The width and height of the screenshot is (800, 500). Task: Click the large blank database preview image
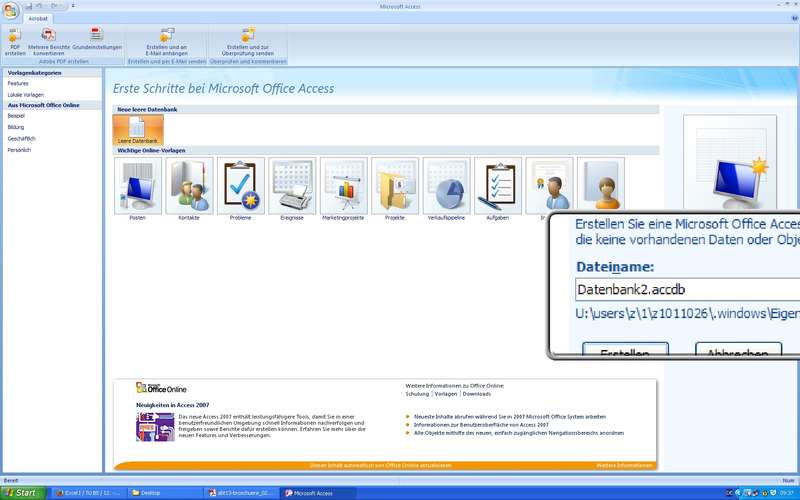tap(730, 162)
